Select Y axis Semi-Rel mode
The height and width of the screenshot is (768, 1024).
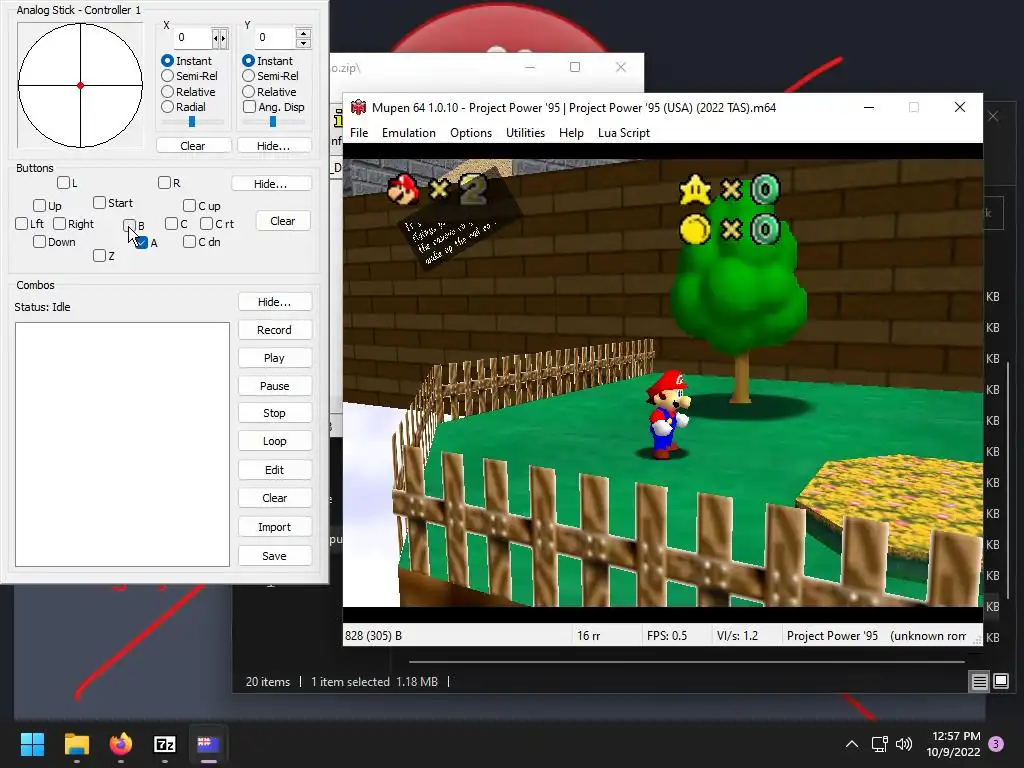248,76
